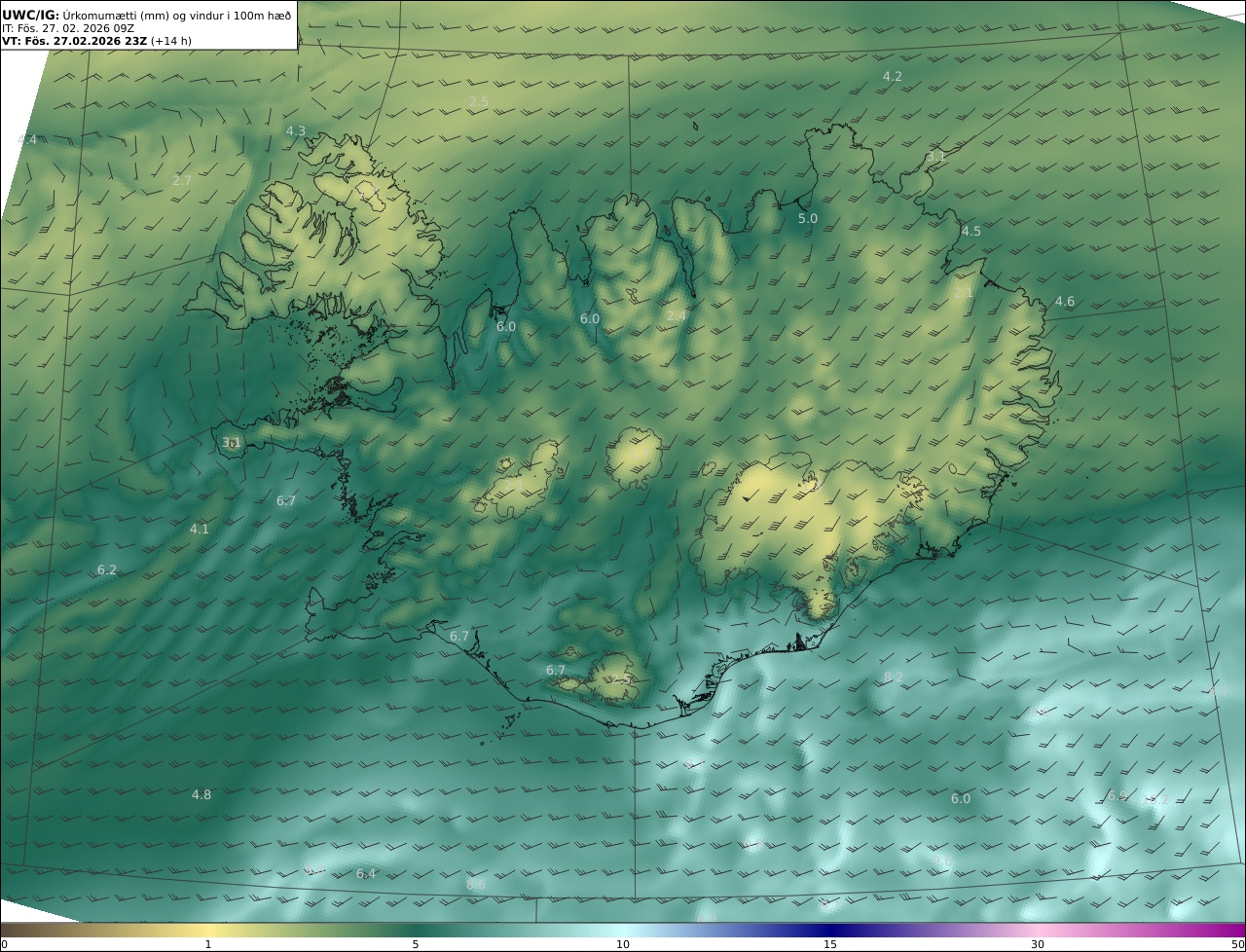This screenshot has width=1246, height=952.
Task: Click the "4.6" value label
Action: pyautogui.click(x=1065, y=302)
